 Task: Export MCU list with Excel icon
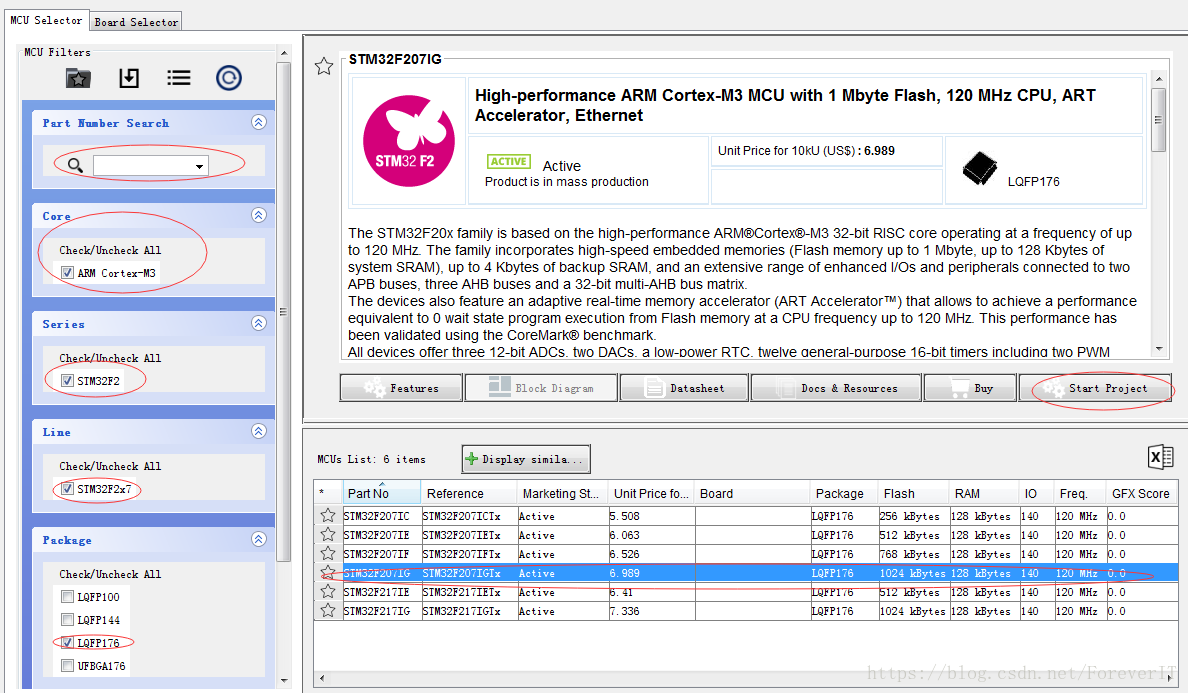[1161, 457]
